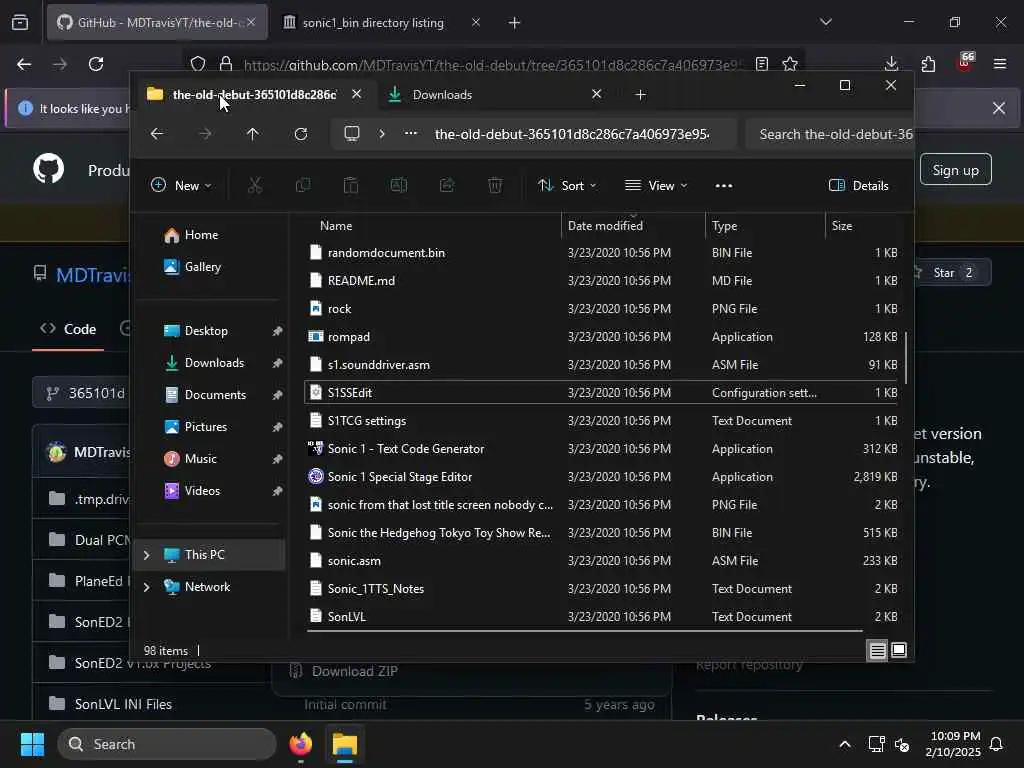
Task: Click the horizontal scrollbar under file list
Action: coord(584,631)
